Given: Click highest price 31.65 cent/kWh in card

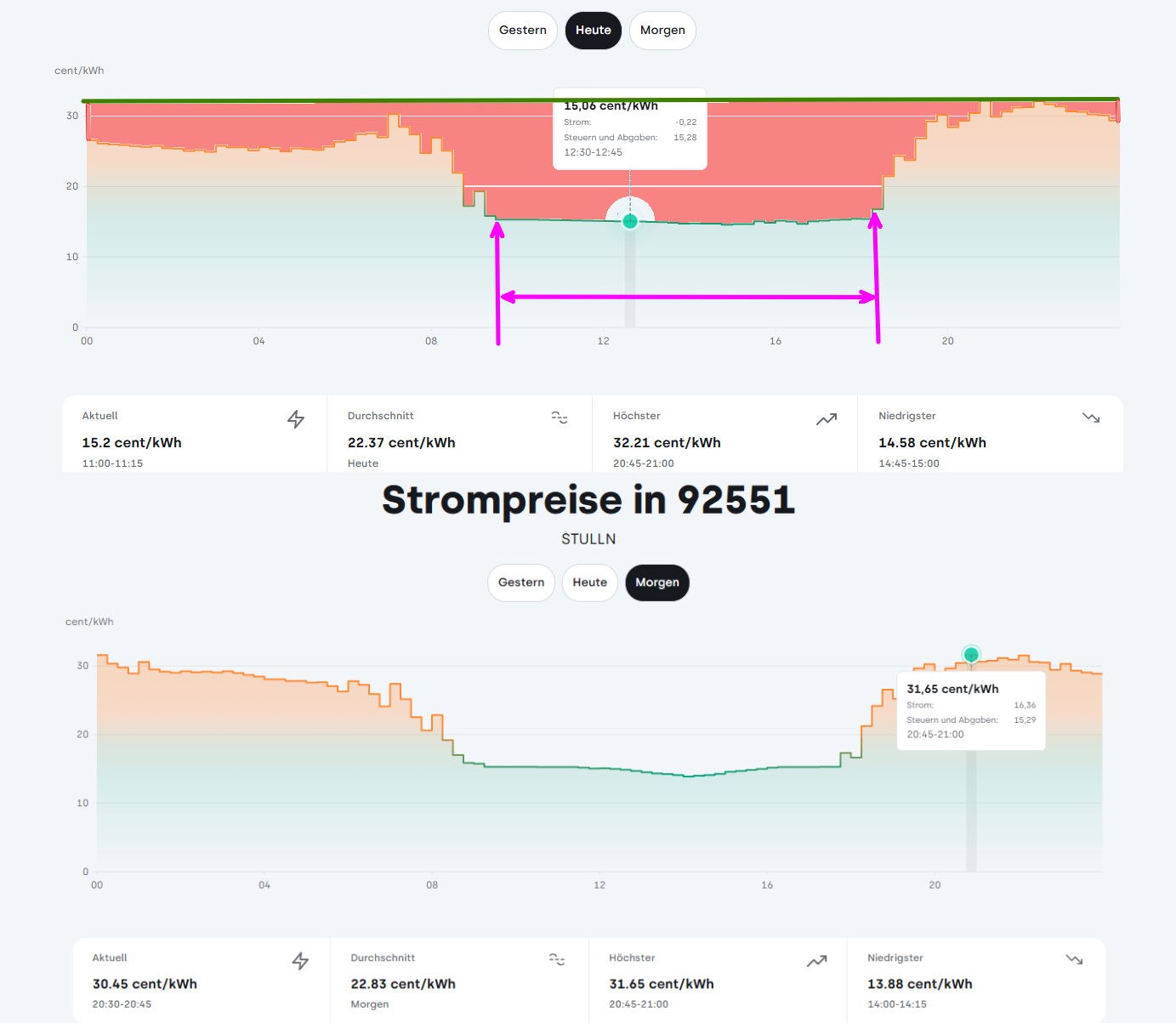Looking at the screenshot, I should click(x=662, y=984).
